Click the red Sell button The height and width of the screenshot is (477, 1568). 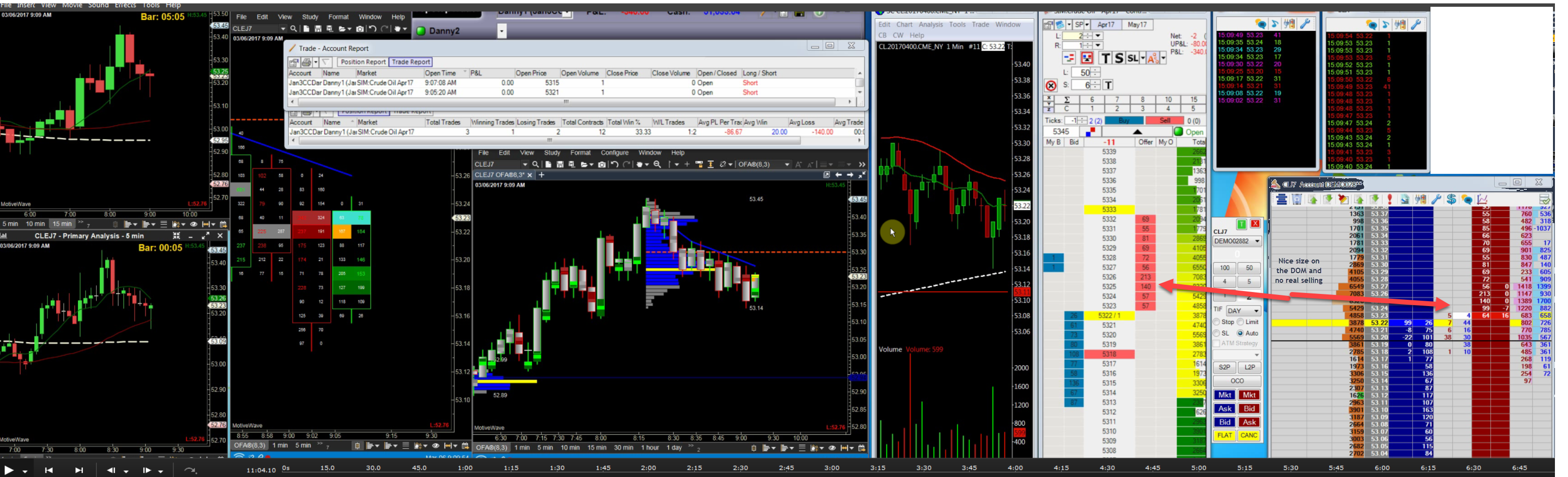pos(1165,121)
